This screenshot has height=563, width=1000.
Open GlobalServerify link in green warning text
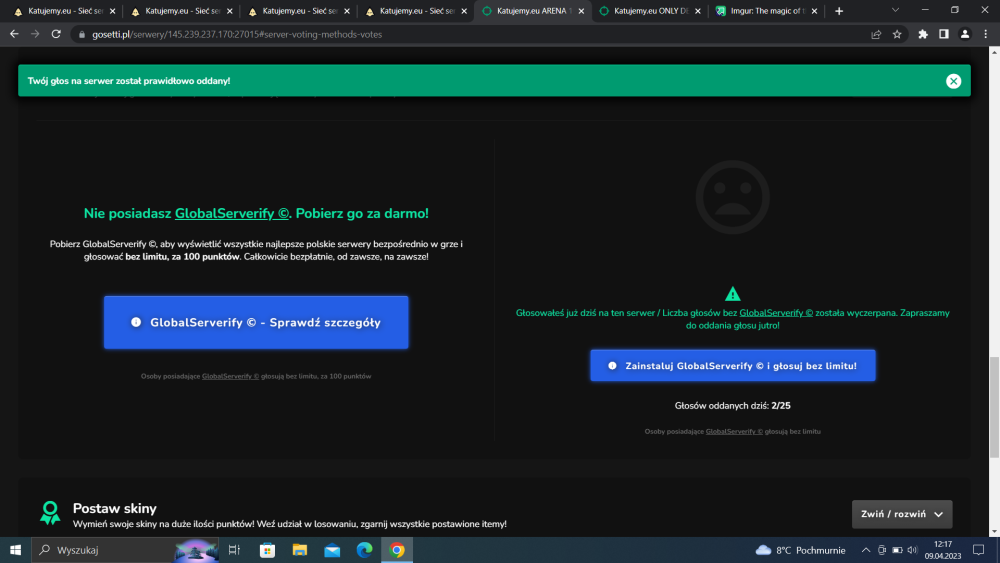(776, 312)
